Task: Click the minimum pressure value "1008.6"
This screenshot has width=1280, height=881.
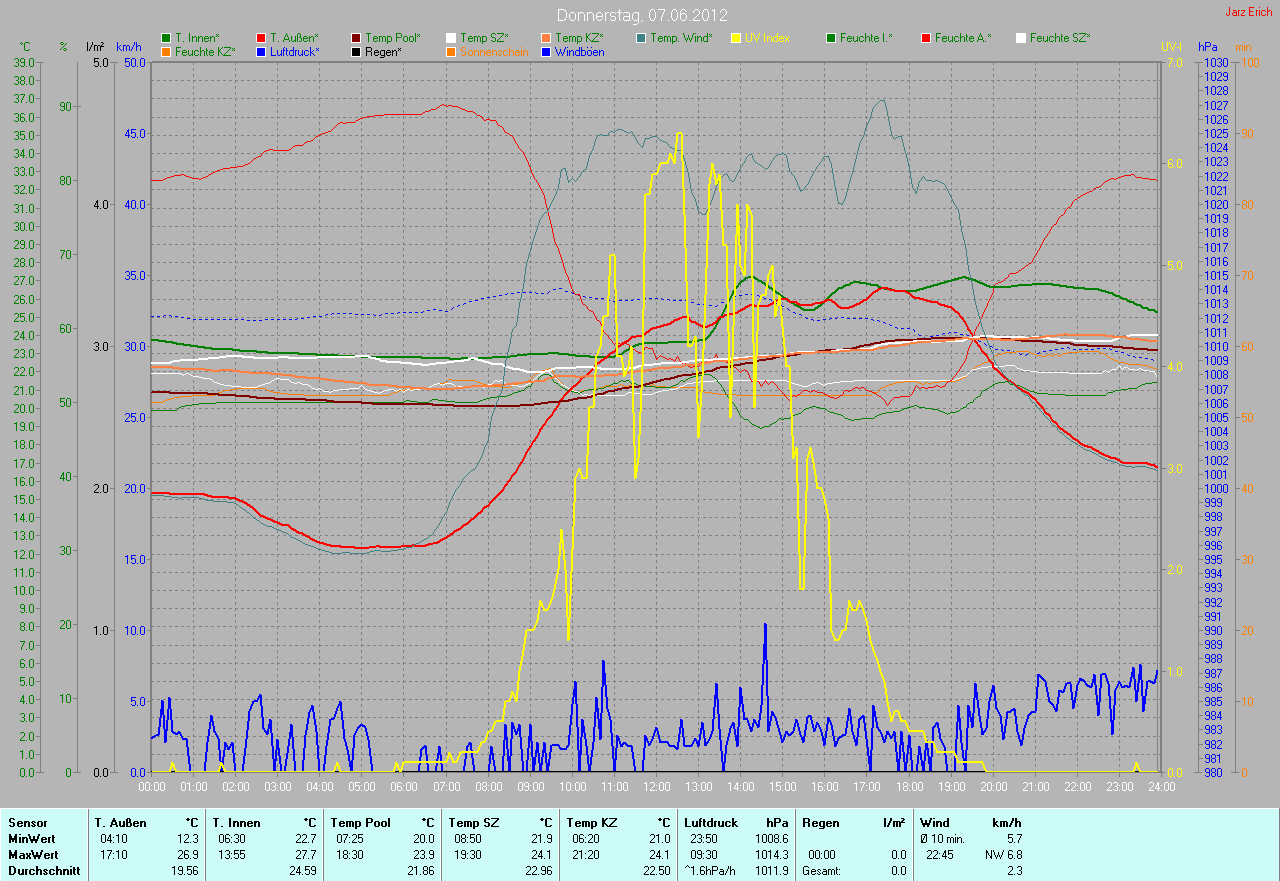Action: tap(772, 839)
